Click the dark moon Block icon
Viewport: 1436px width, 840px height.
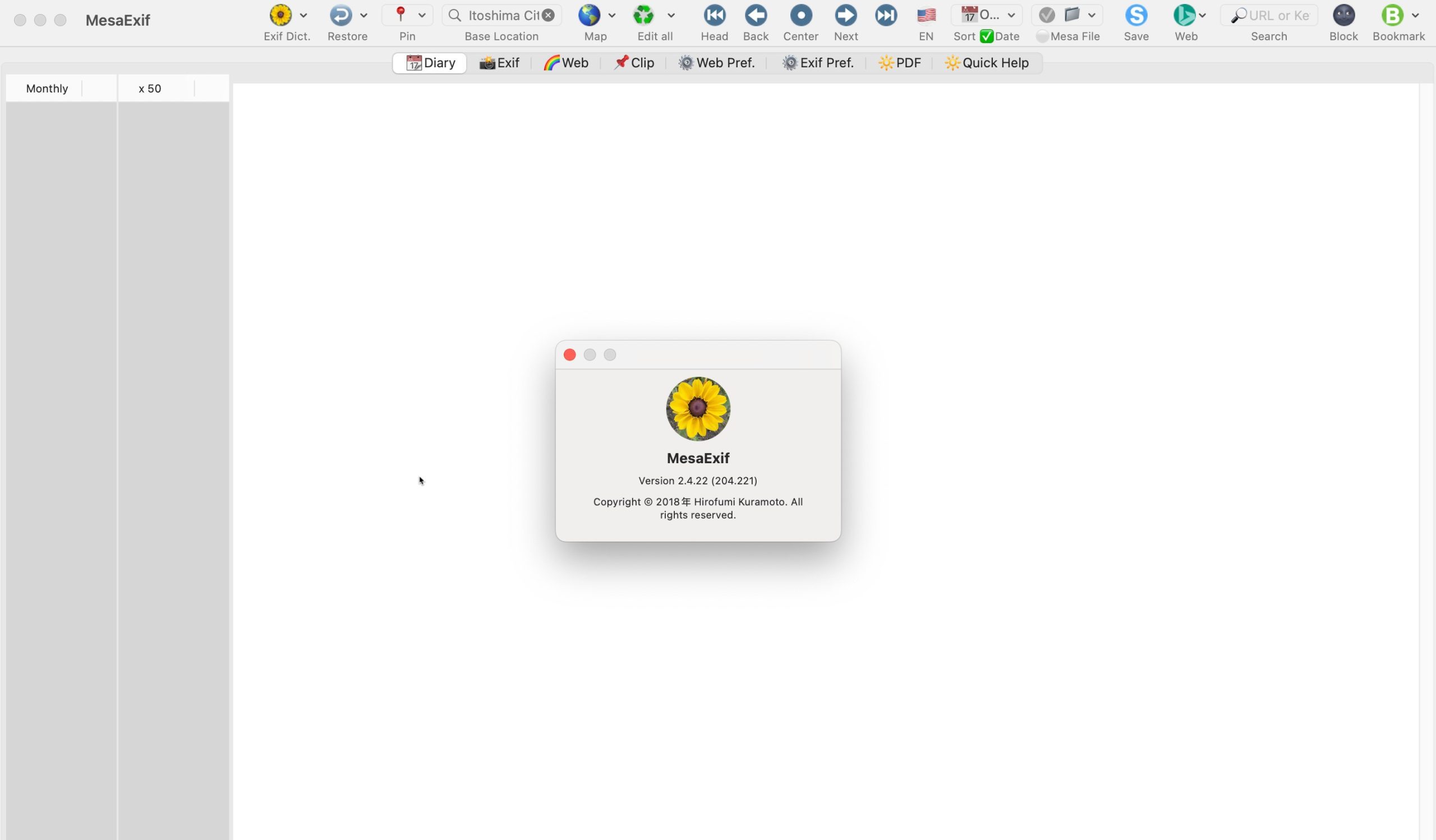click(x=1343, y=15)
